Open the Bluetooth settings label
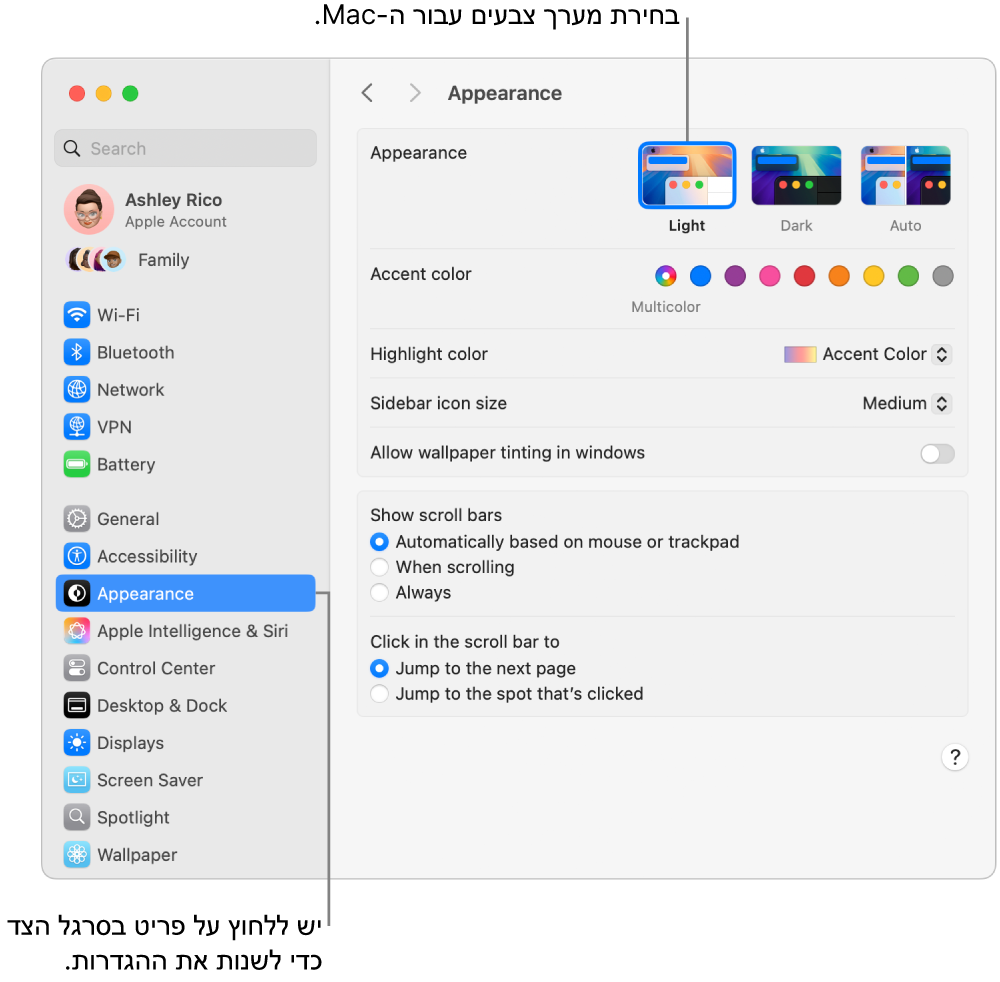Screen dimensions: 1000x982 coord(135,353)
